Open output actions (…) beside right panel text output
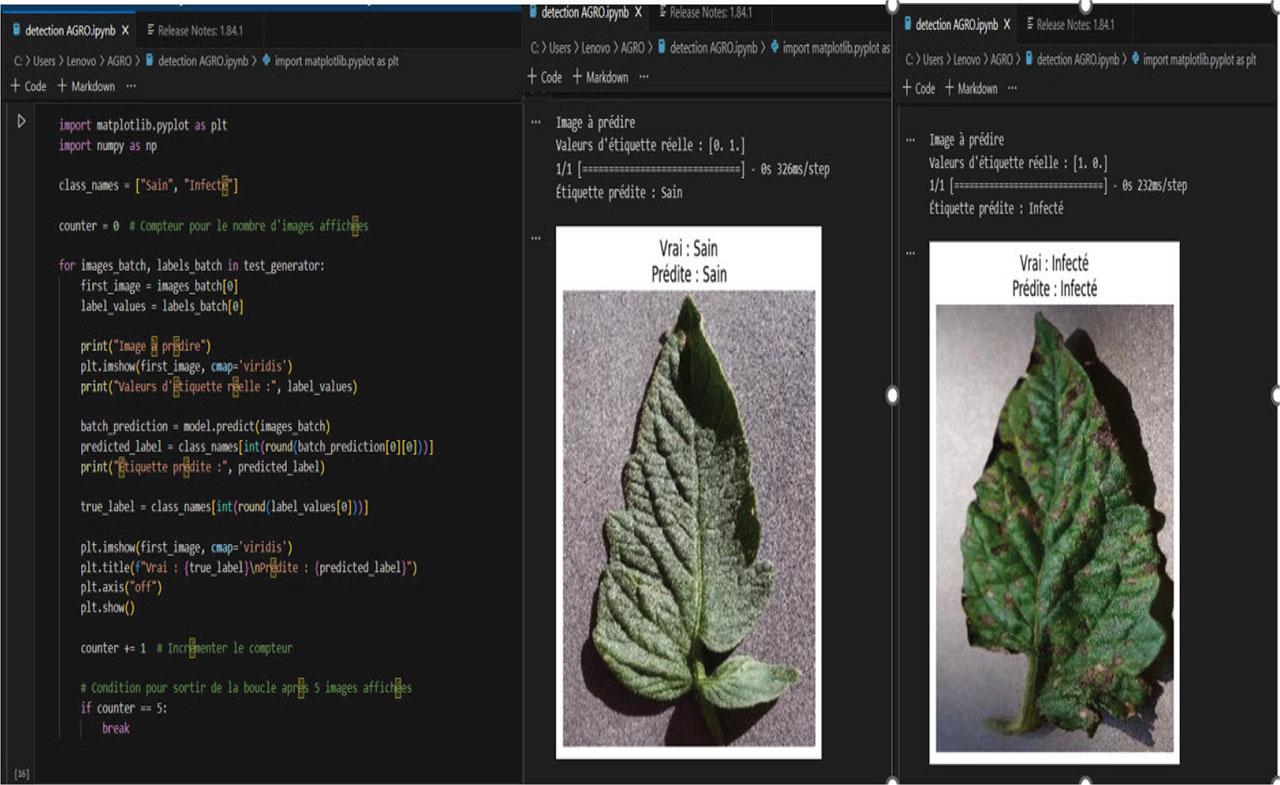The height and width of the screenshot is (785, 1280). pyautogui.click(x=909, y=140)
